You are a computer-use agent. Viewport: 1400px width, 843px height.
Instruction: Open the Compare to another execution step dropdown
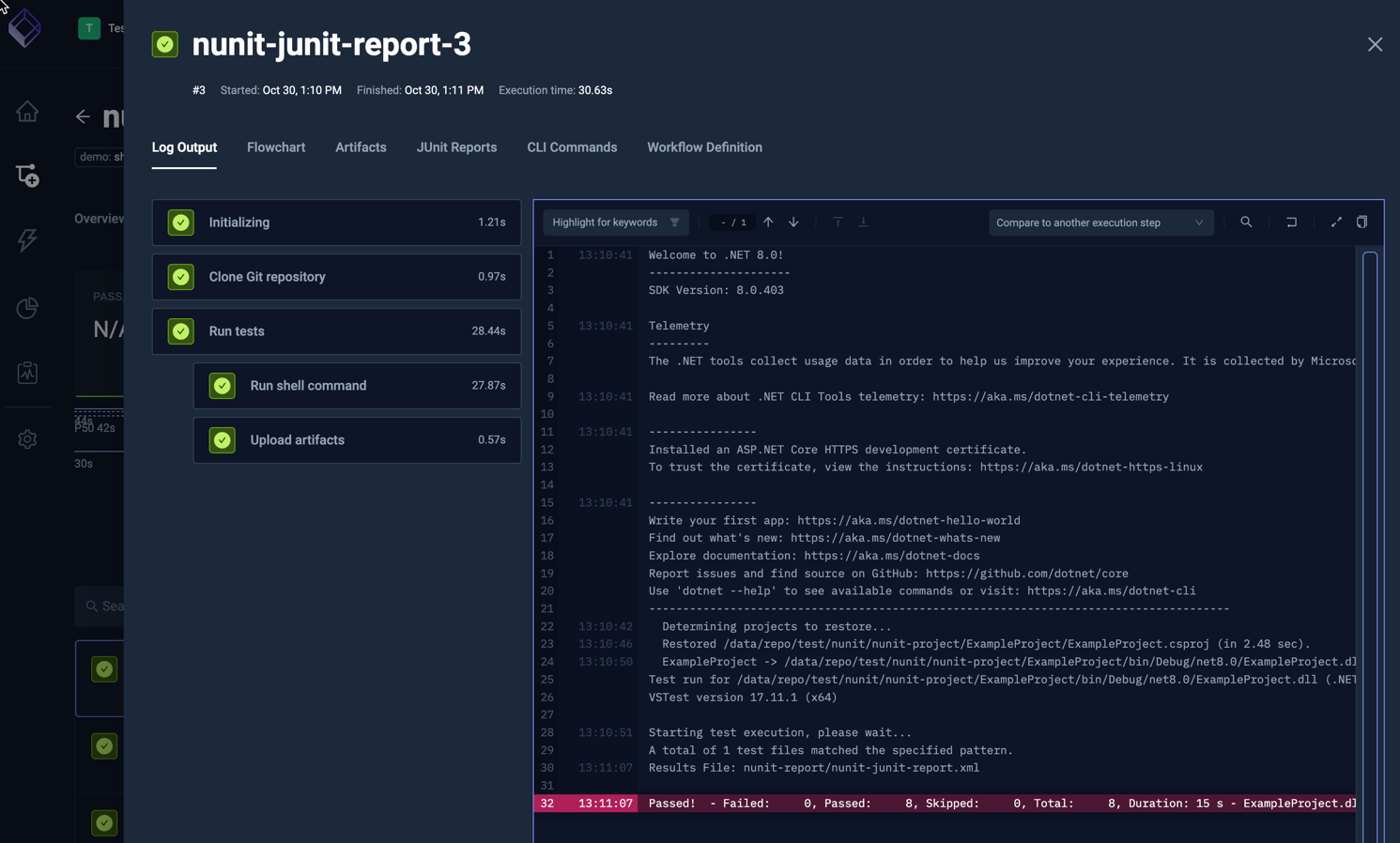click(x=1100, y=222)
